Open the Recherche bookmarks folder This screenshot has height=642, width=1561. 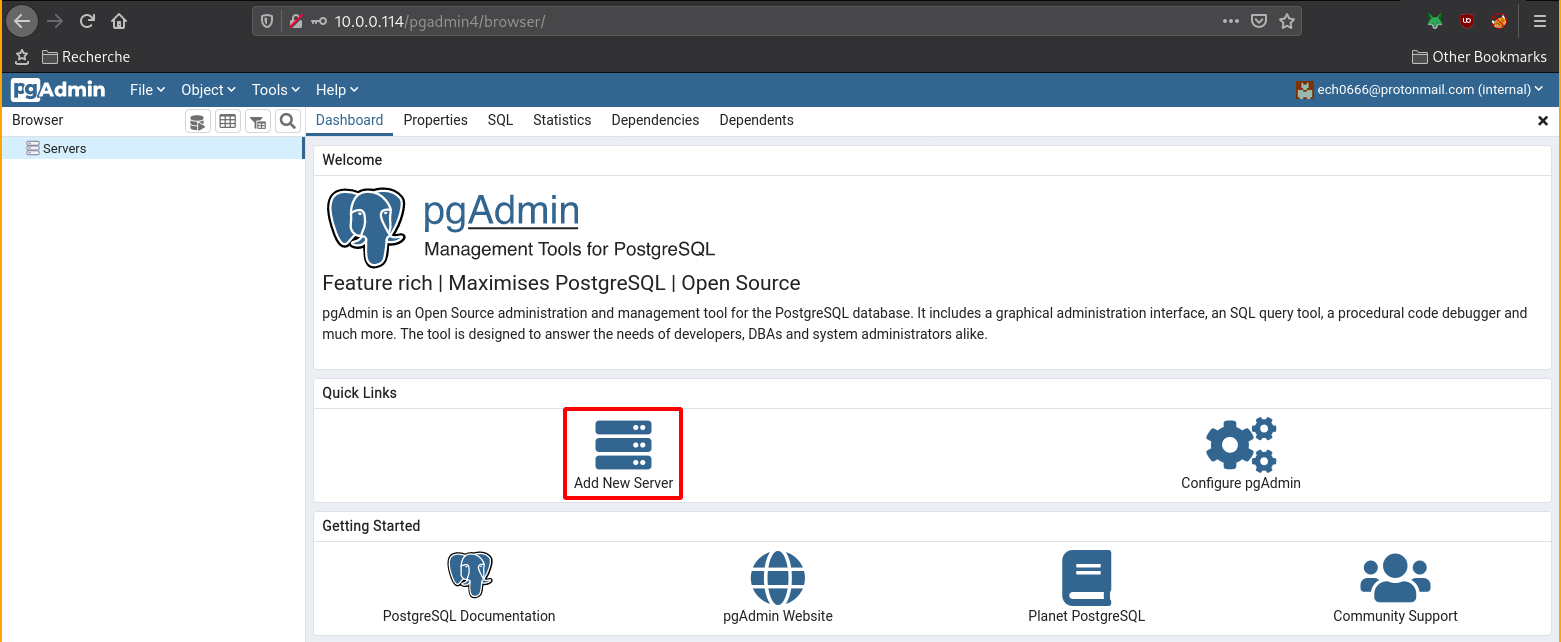tap(86, 57)
